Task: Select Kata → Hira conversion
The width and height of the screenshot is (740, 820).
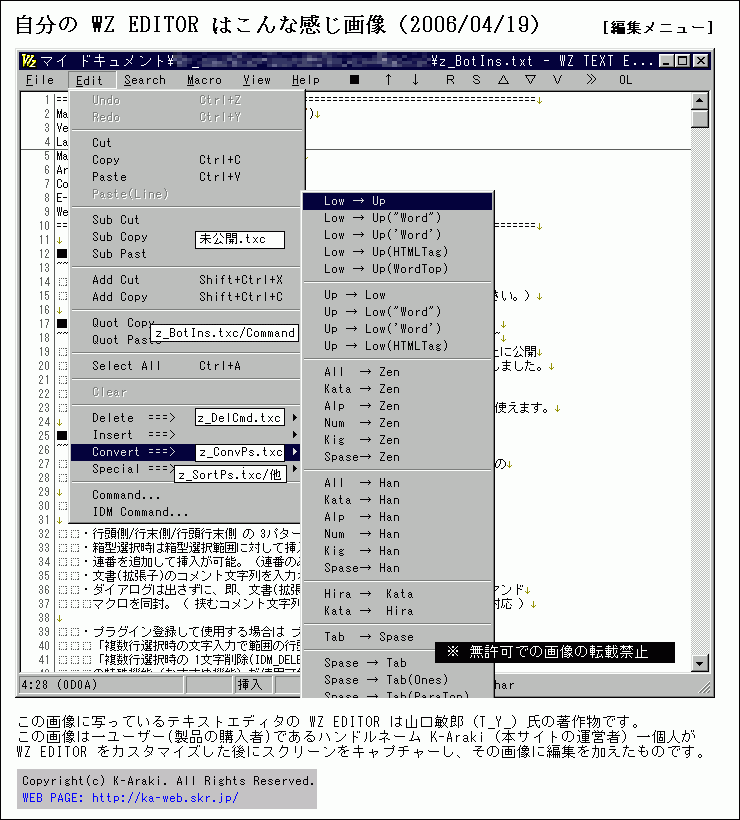Action: point(397,611)
